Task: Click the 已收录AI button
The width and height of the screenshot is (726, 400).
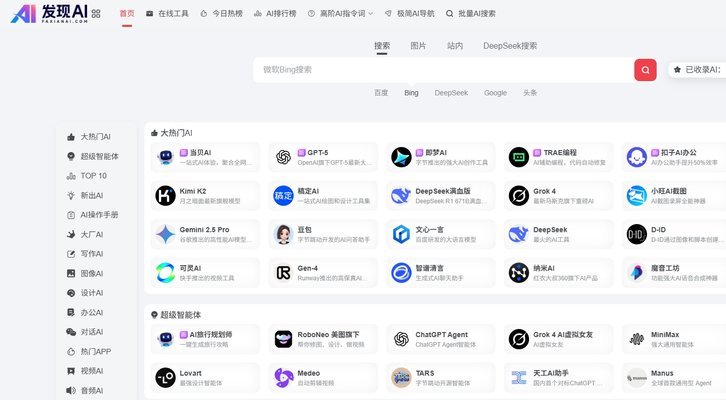Action: pyautogui.click(x=697, y=70)
